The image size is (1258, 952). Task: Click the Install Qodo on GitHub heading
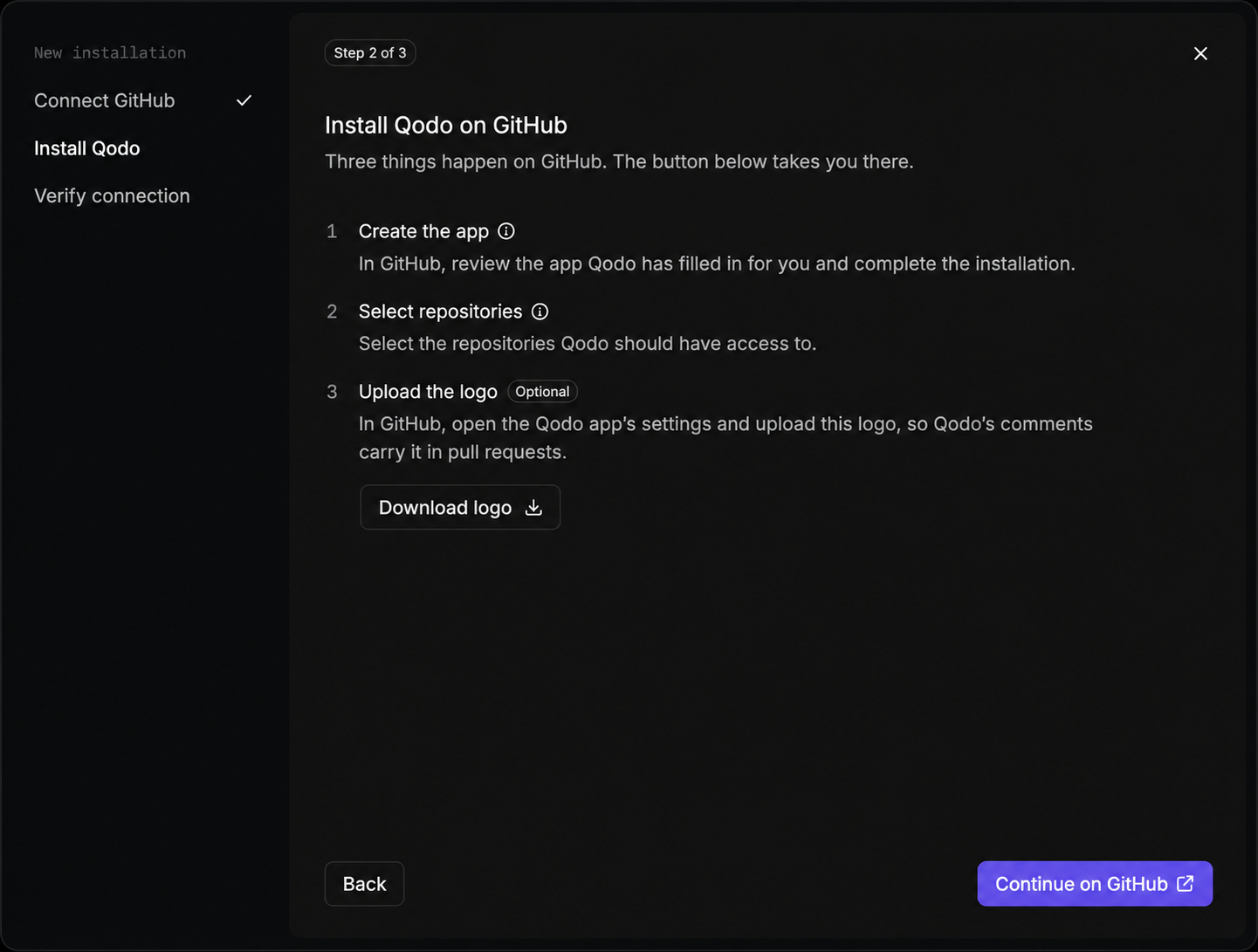pos(446,126)
